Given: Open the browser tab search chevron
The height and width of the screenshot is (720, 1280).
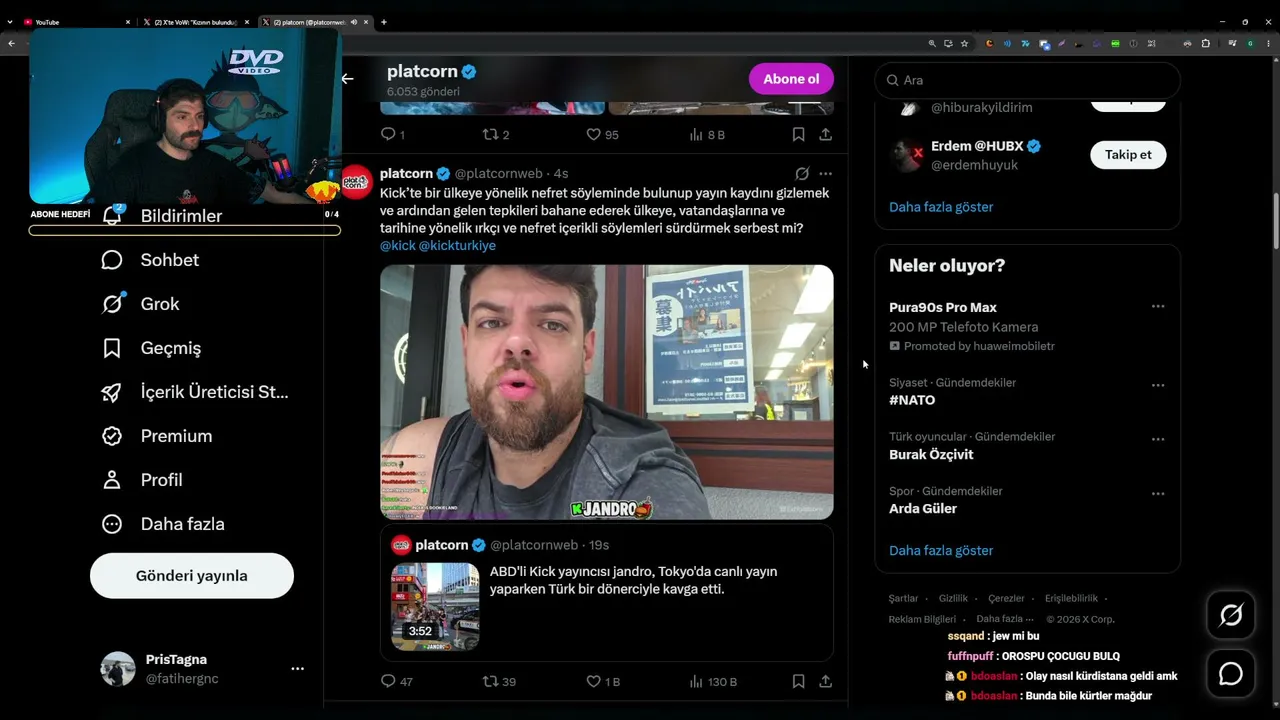Looking at the screenshot, I should pyautogui.click(x=10, y=22).
